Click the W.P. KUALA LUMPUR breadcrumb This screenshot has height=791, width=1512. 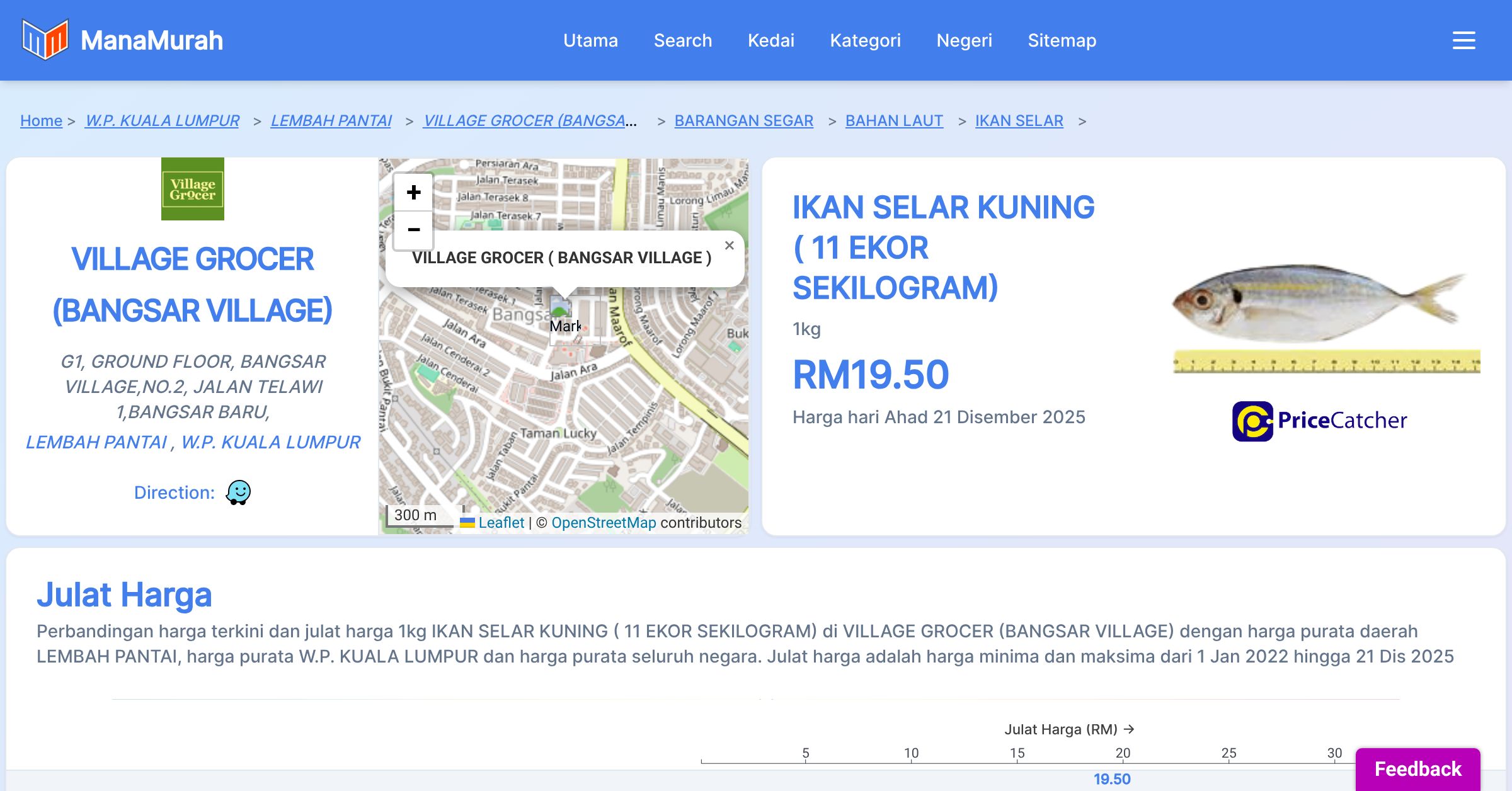(162, 120)
